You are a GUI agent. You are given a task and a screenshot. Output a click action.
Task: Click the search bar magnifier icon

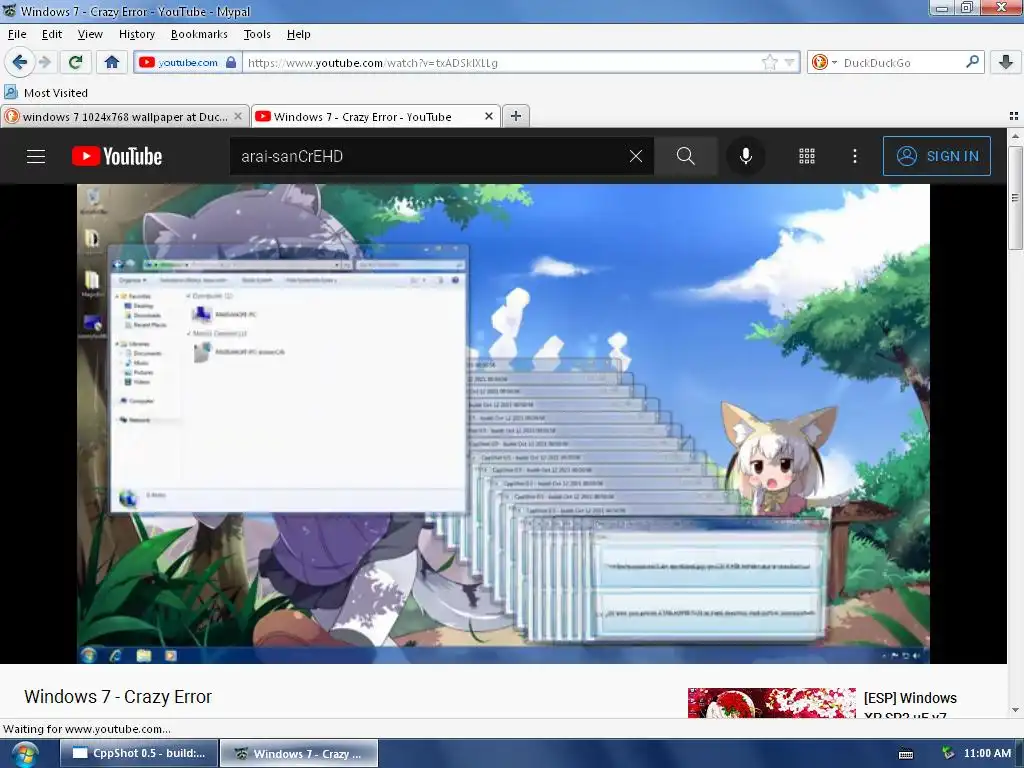click(x=972, y=62)
